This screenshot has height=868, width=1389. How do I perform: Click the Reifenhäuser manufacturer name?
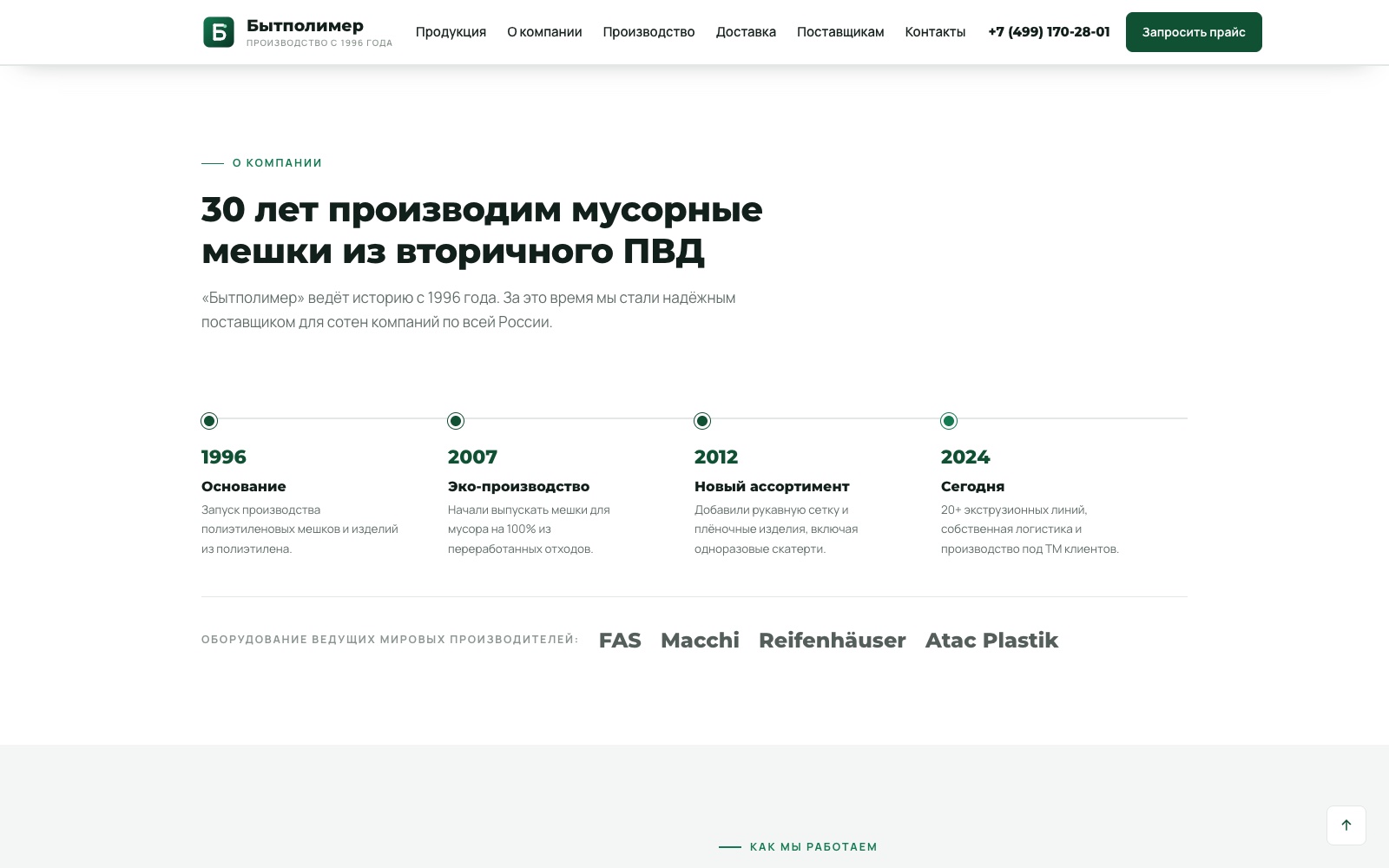pyautogui.click(x=832, y=641)
